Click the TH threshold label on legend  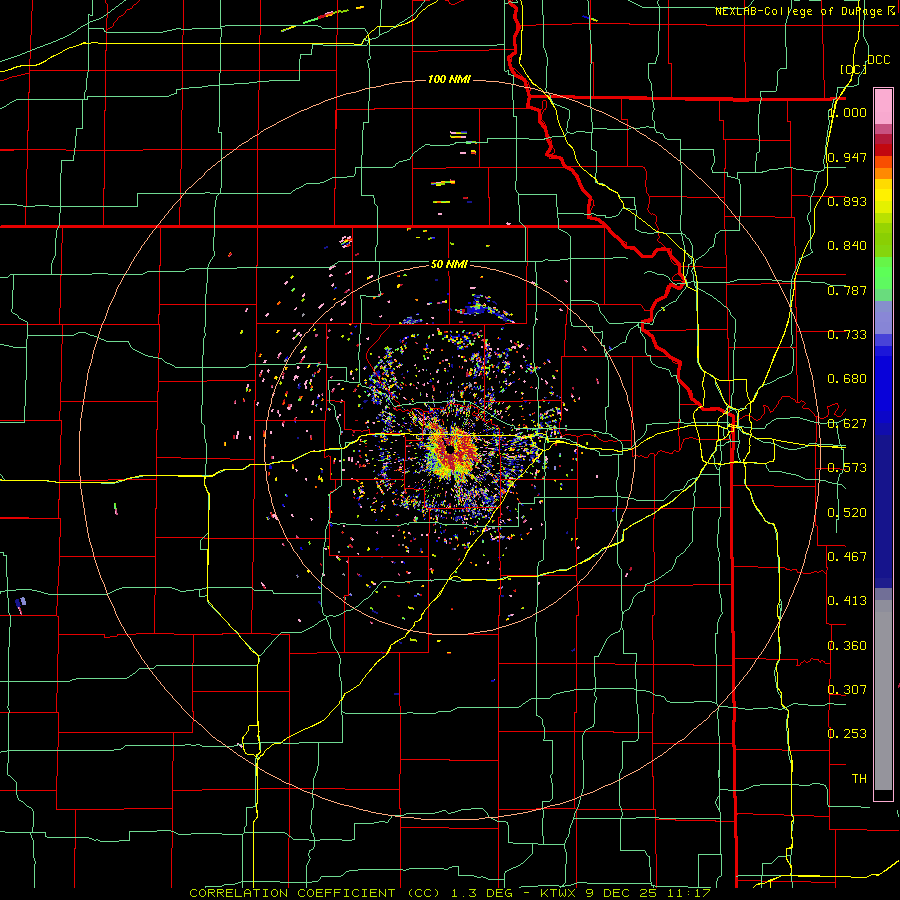tap(859, 779)
